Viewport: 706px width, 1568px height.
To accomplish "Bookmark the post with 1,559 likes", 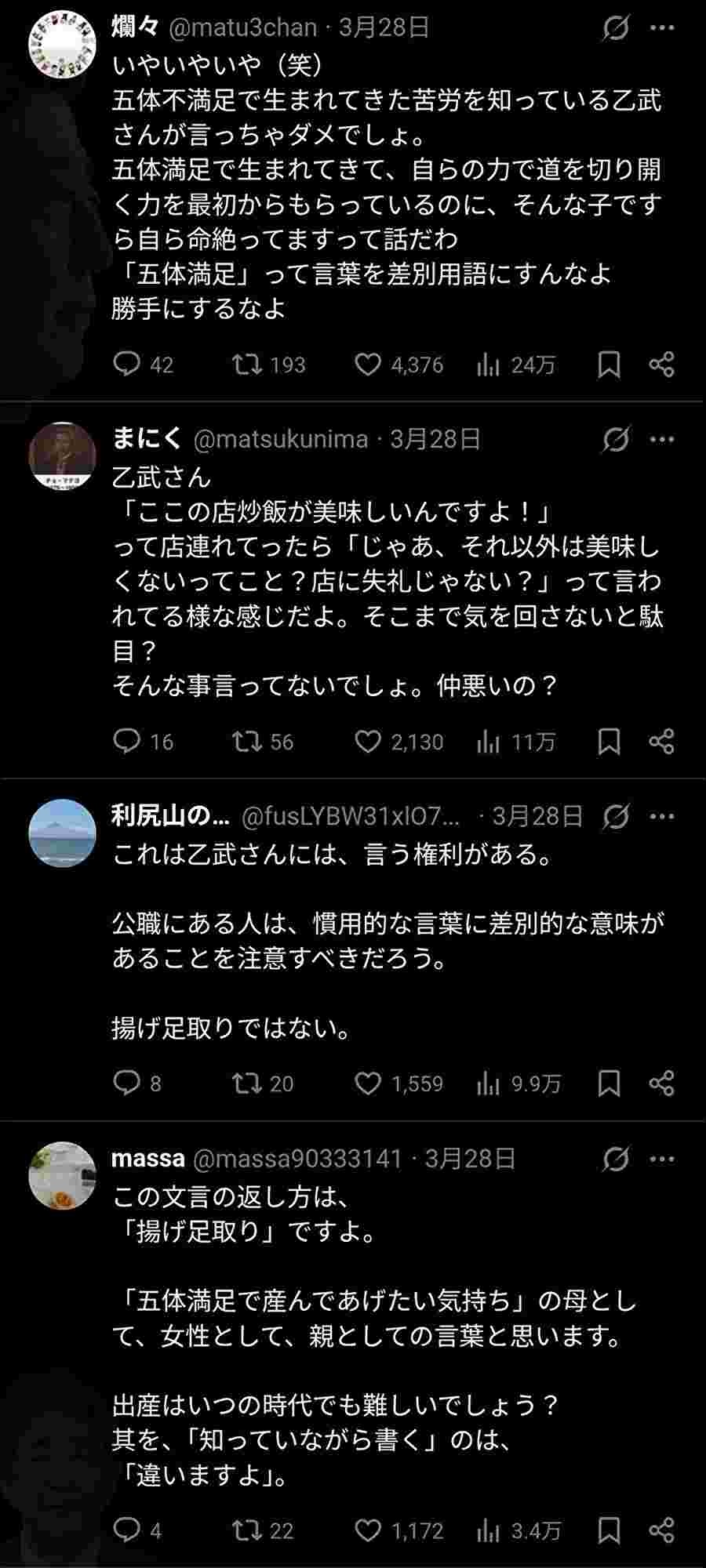I will pos(609,1083).
